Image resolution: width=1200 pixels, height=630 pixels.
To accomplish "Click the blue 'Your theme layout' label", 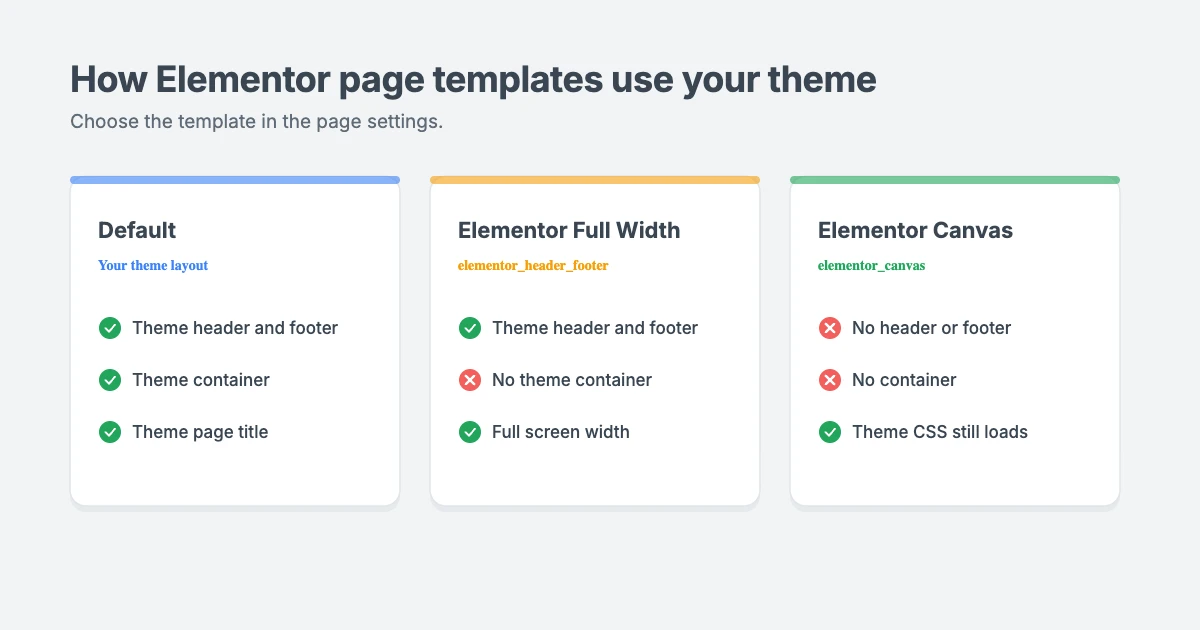I will click(x=153, y=266).
